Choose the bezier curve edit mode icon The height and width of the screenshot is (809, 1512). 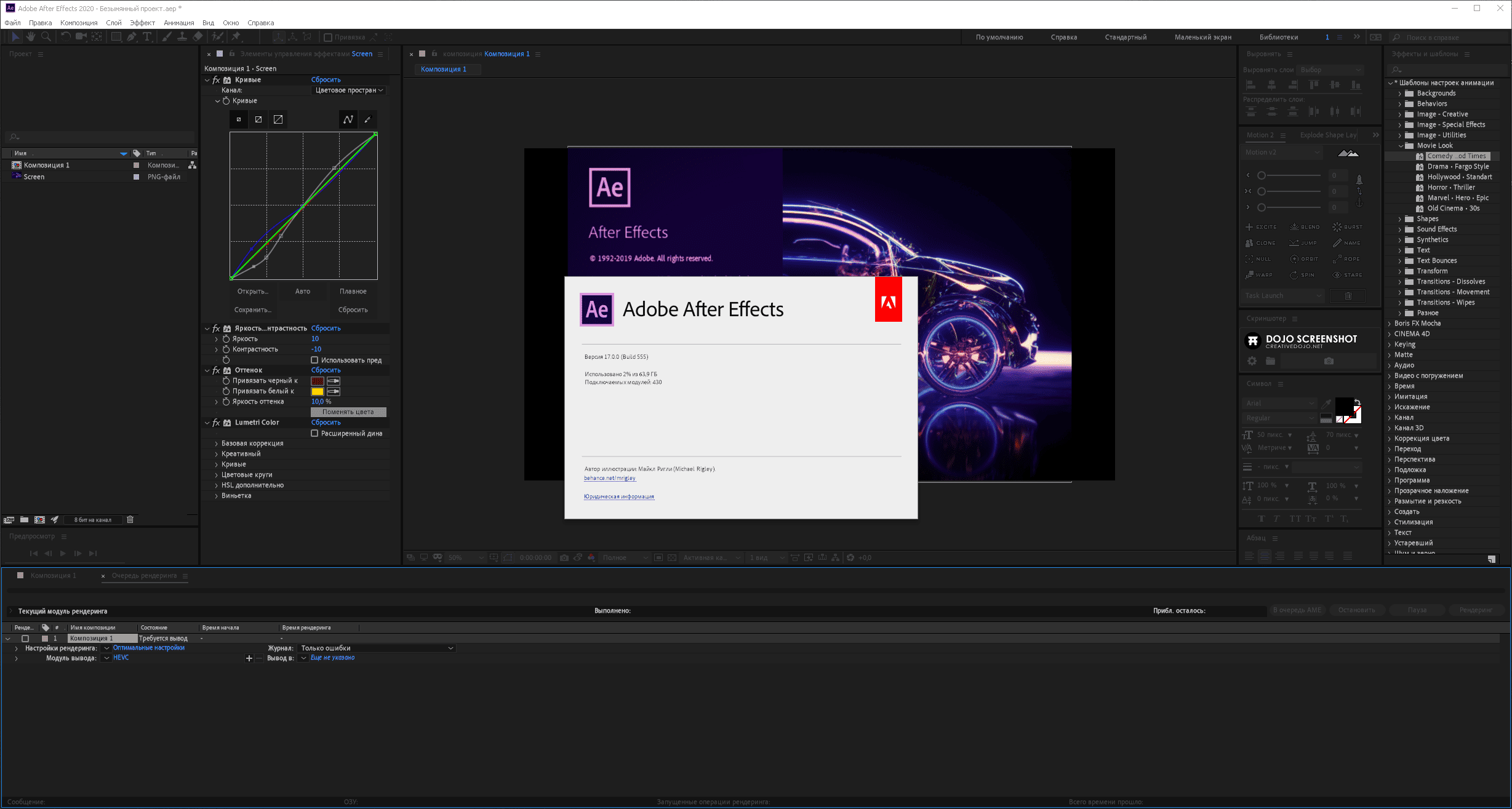pyautogui.click(x=348, y=119)
